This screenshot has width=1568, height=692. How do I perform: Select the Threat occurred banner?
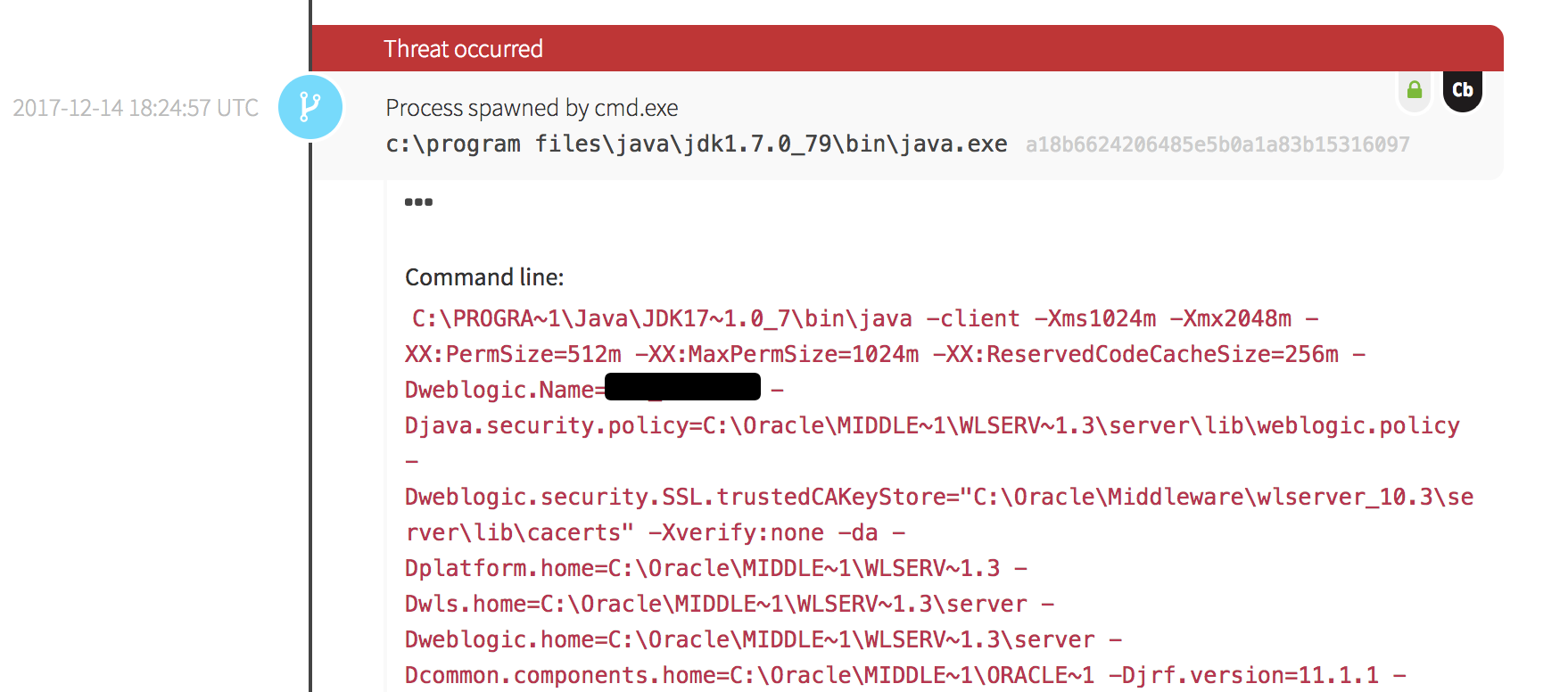click(x=463, y=49)
